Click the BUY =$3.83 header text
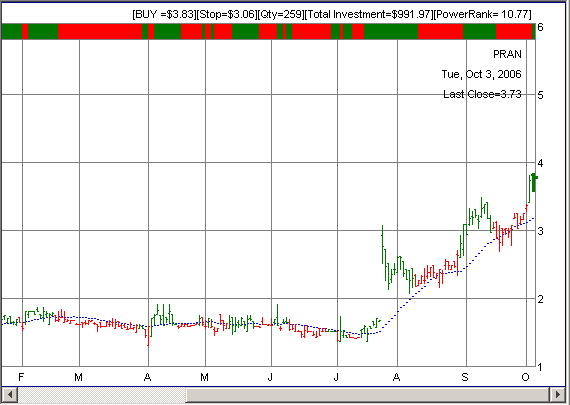This screenshot has width=570, height=405. [x=164, y=14]
